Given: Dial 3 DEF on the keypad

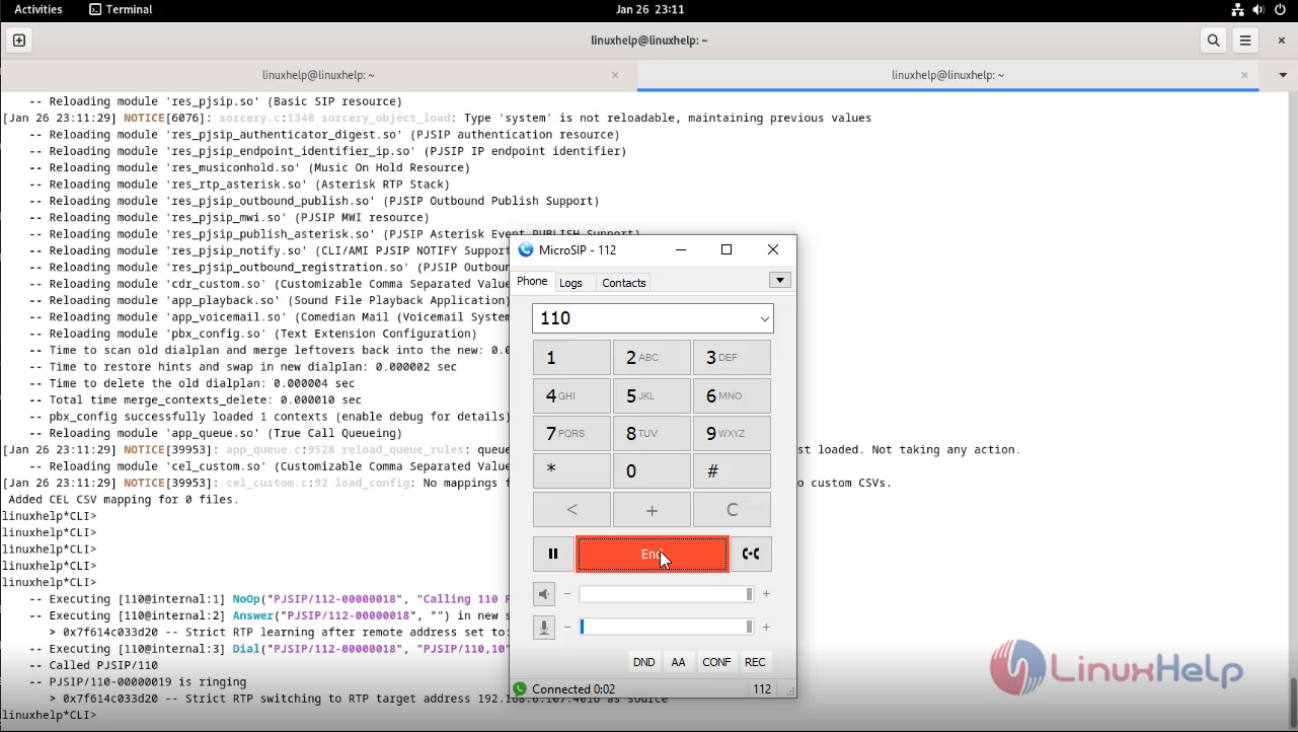Looking at the screenshot, I should pyautogui.click(x=731, y=358).
